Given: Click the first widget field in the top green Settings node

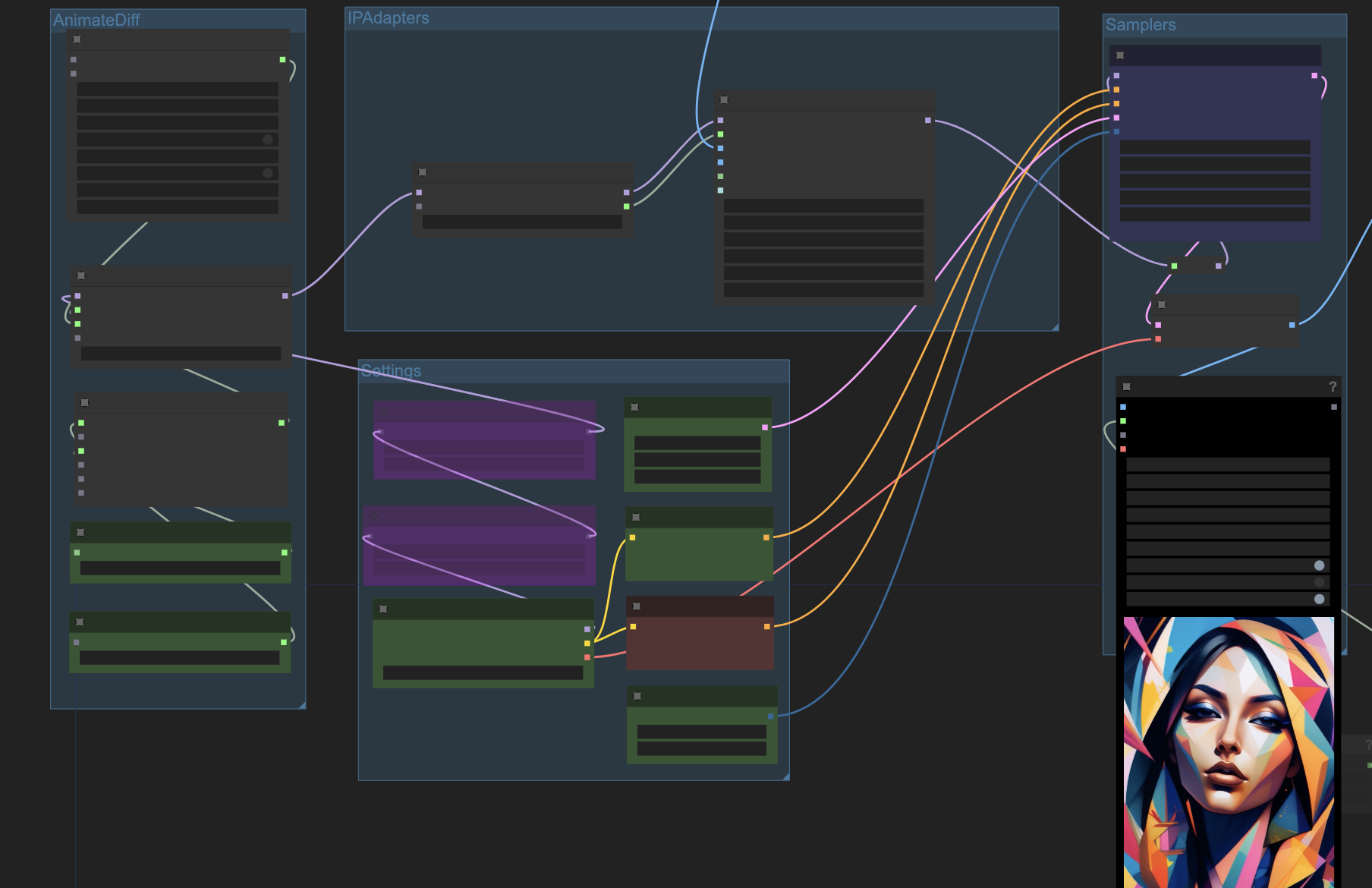Looking at the screenshot, I should [697, 443].
